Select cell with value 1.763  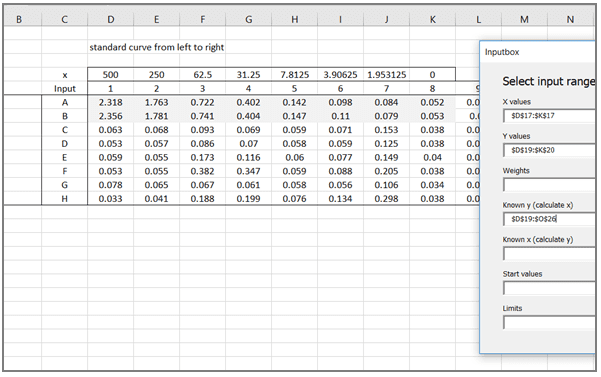[156, 102]
